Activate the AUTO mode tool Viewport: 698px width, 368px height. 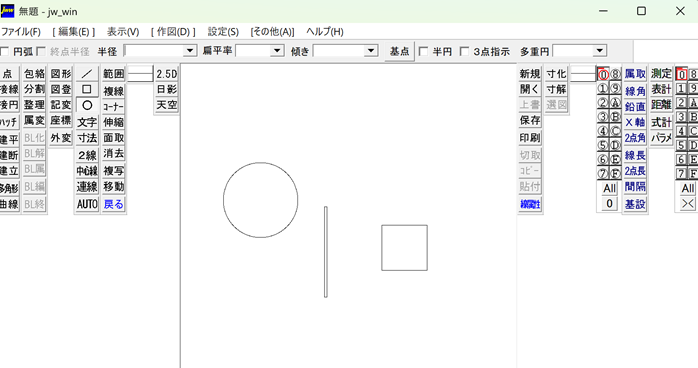(87, 204)
